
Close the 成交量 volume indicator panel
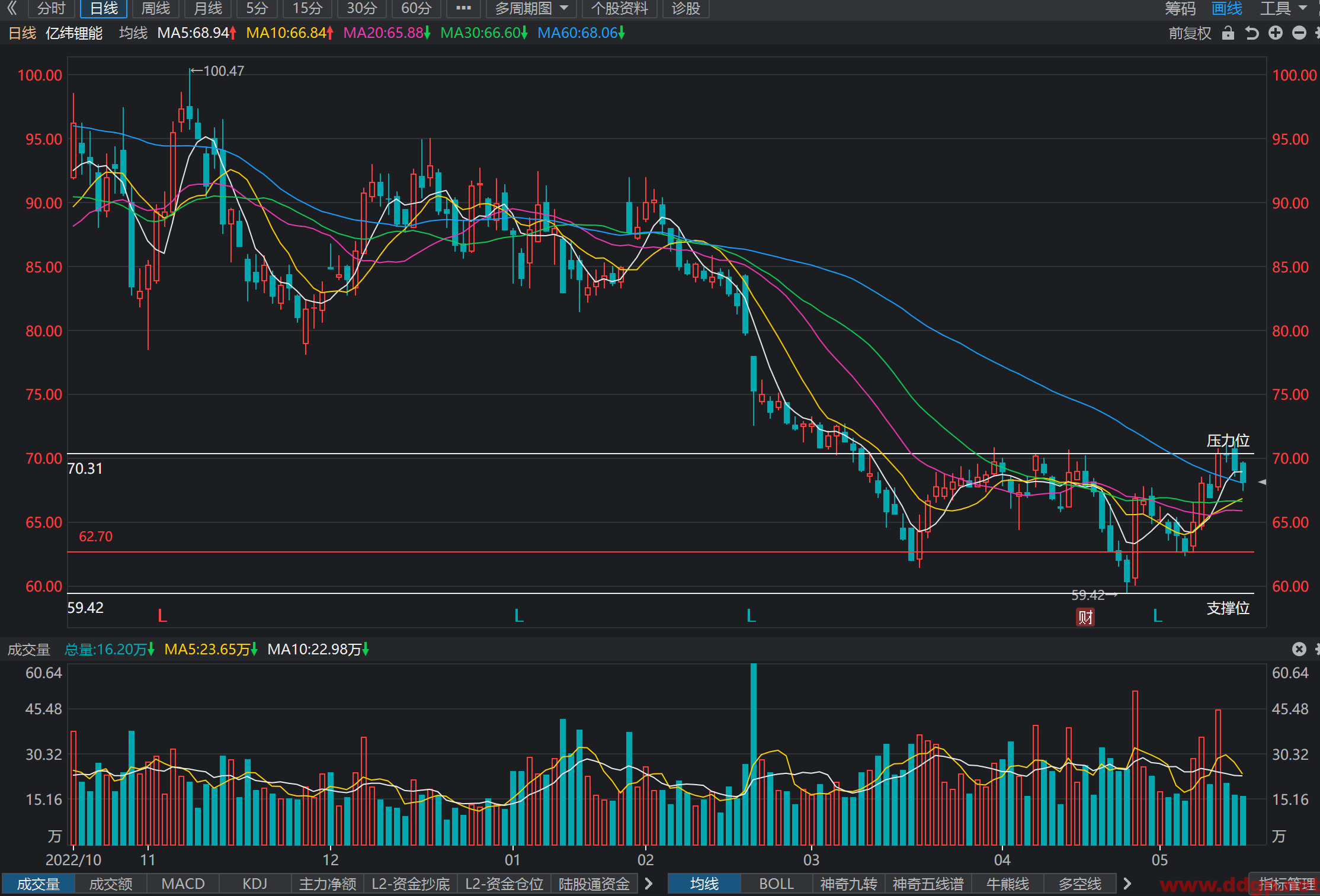pyautogui.click(x=1299, y=649)
